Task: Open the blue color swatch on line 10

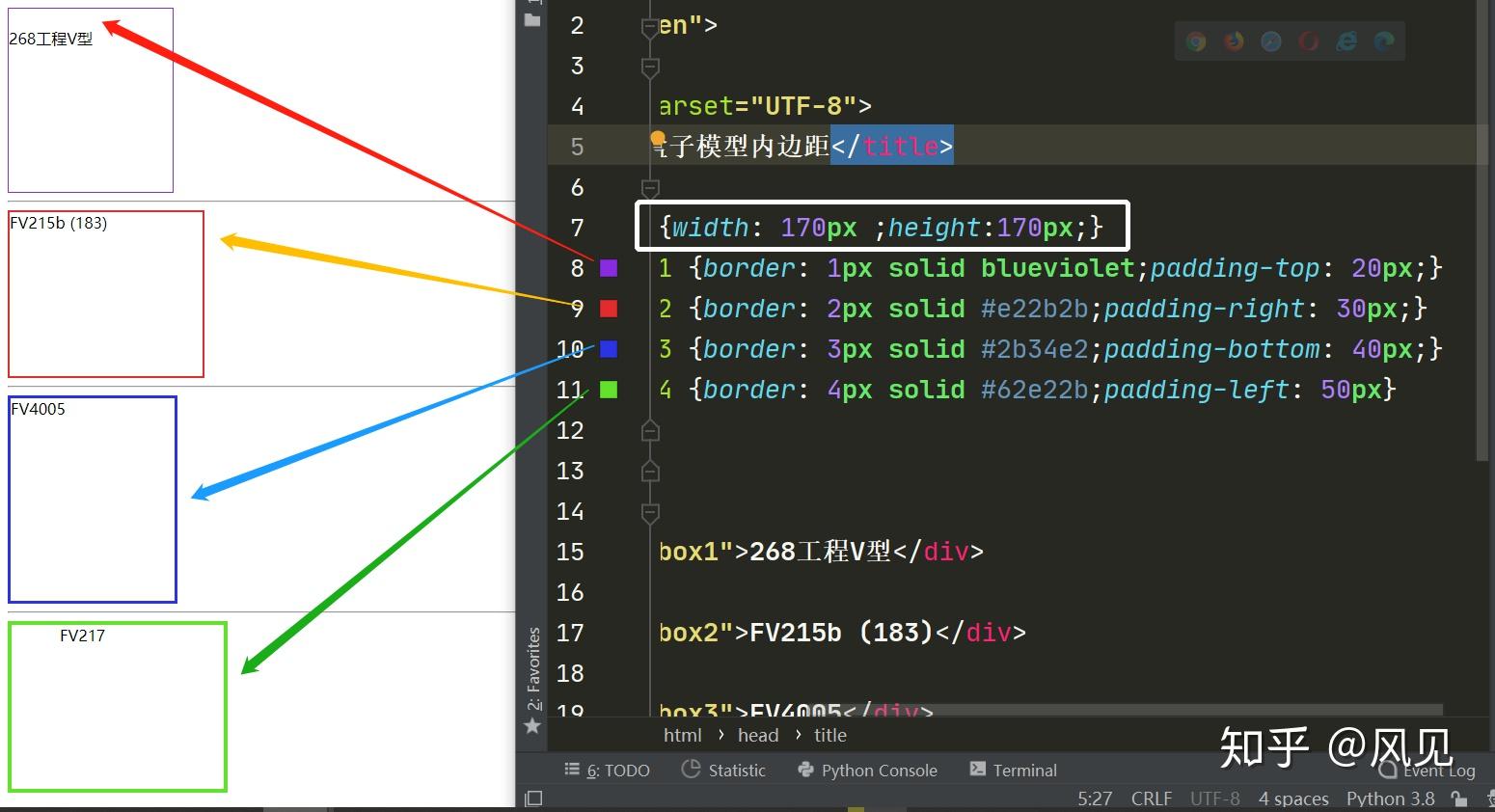Action: 609,349
